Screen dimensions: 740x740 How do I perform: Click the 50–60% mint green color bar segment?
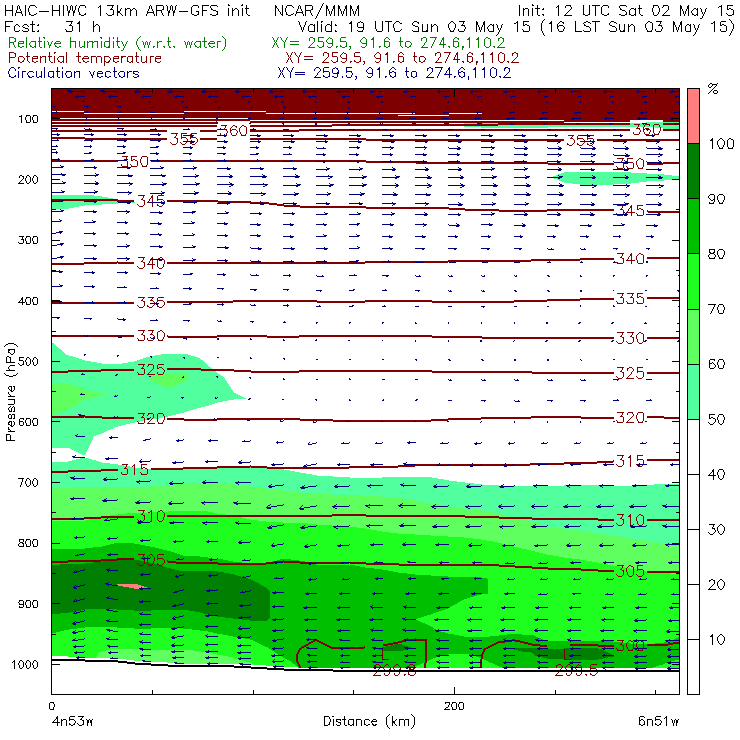[x=693, y=392]
